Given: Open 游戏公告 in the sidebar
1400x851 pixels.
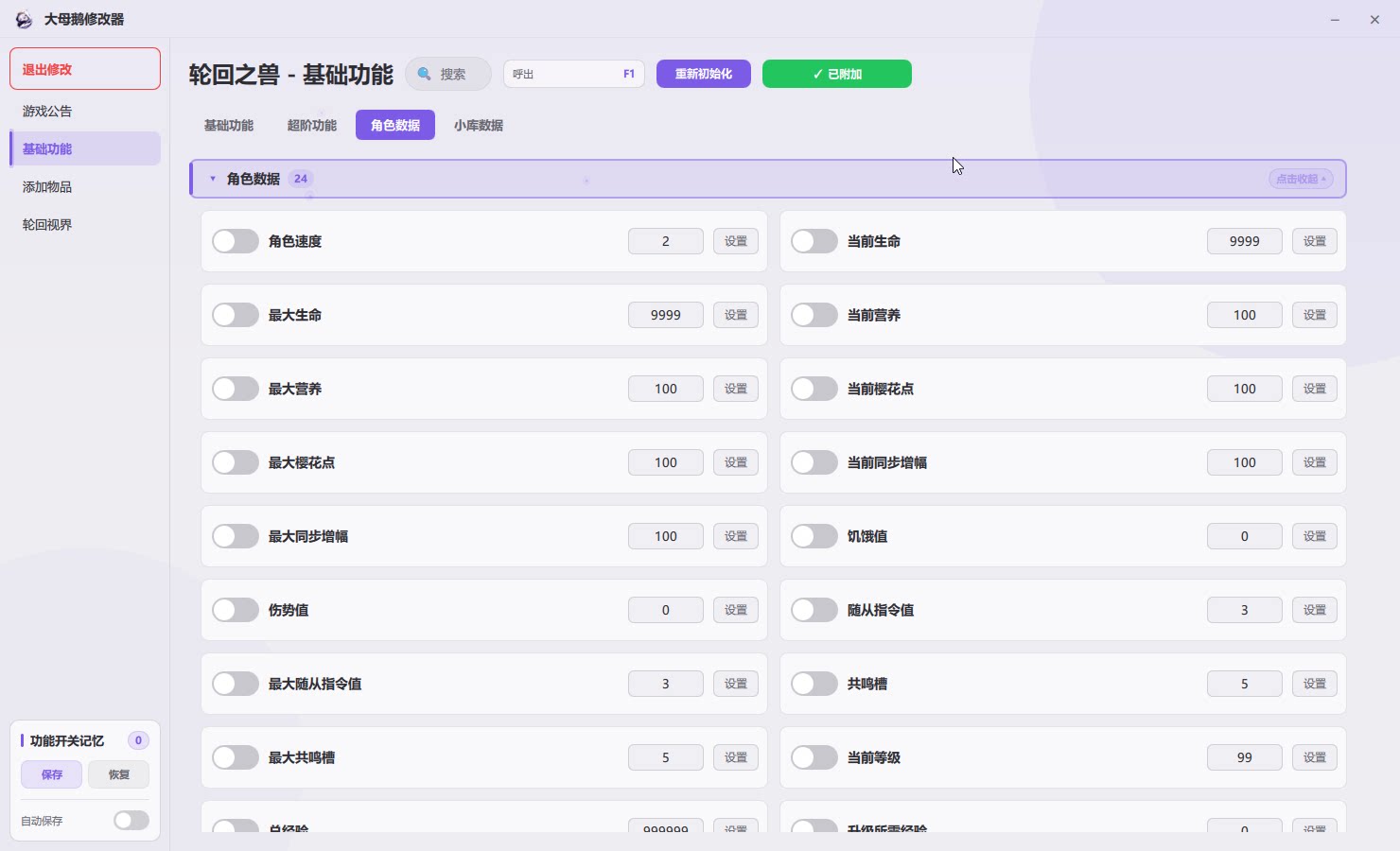Looking at the screenshot, I should [x=85, y=111].
